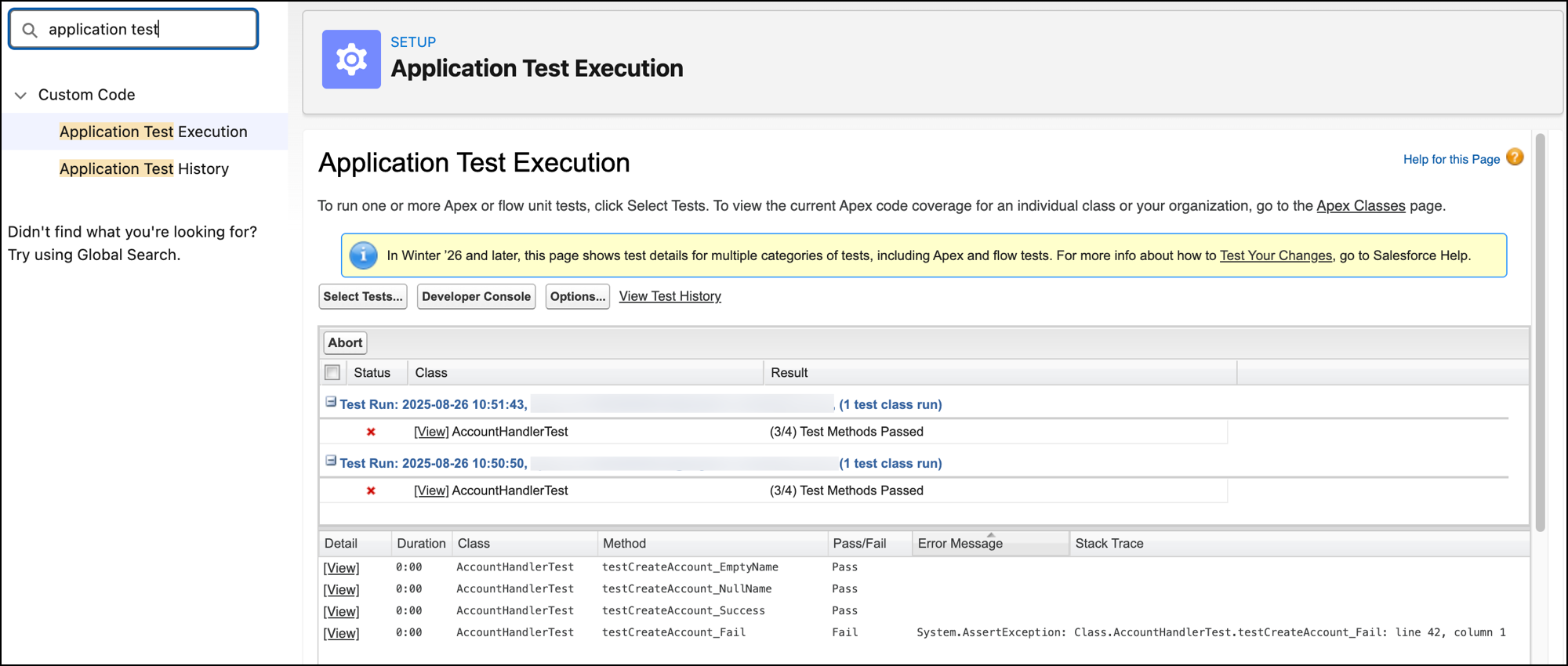Follow the View Test History link
Viewport: 1568px width, 666px height.
[x=670, y=296]
